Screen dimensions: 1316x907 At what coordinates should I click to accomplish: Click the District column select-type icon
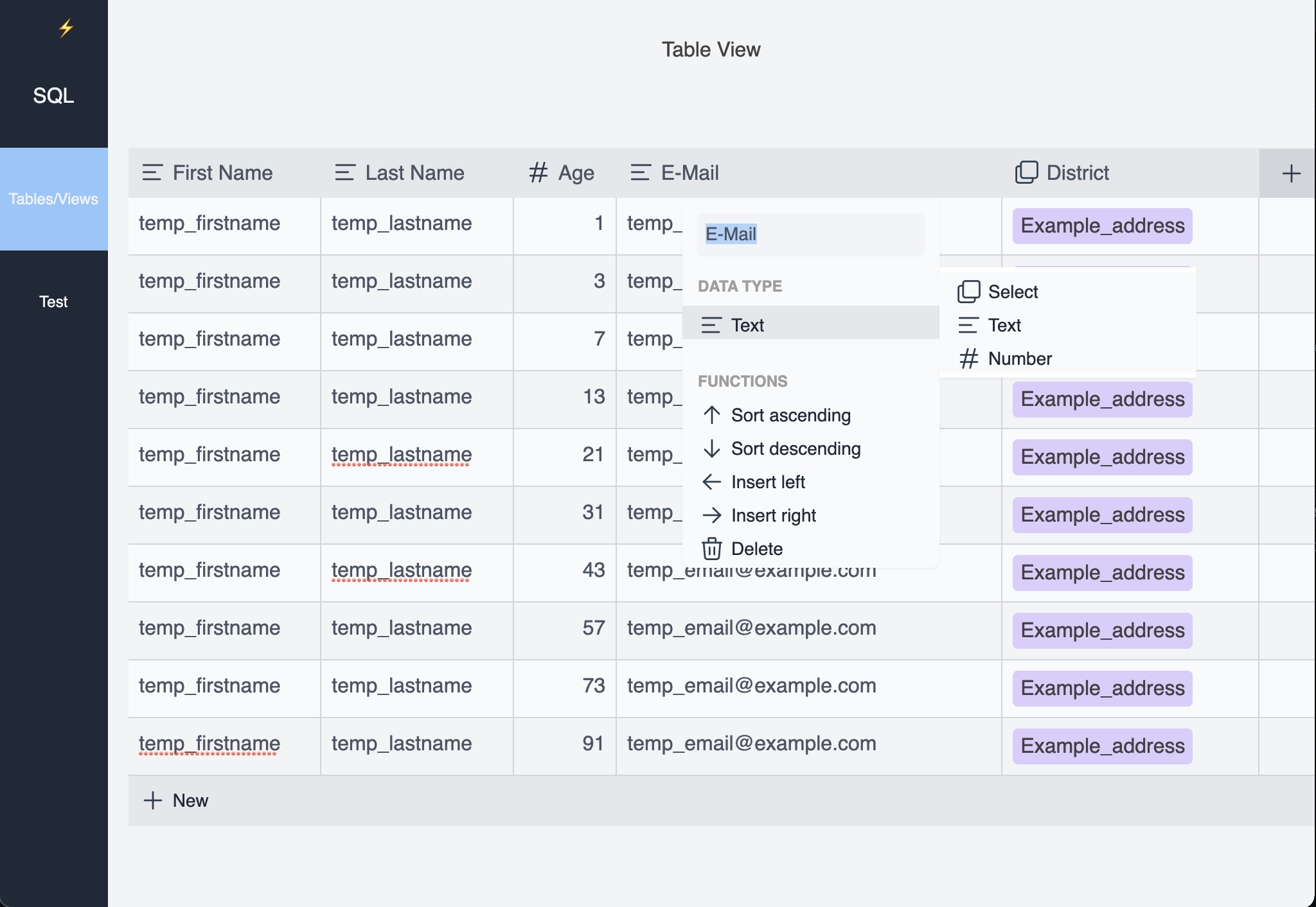pos(1026,173)
